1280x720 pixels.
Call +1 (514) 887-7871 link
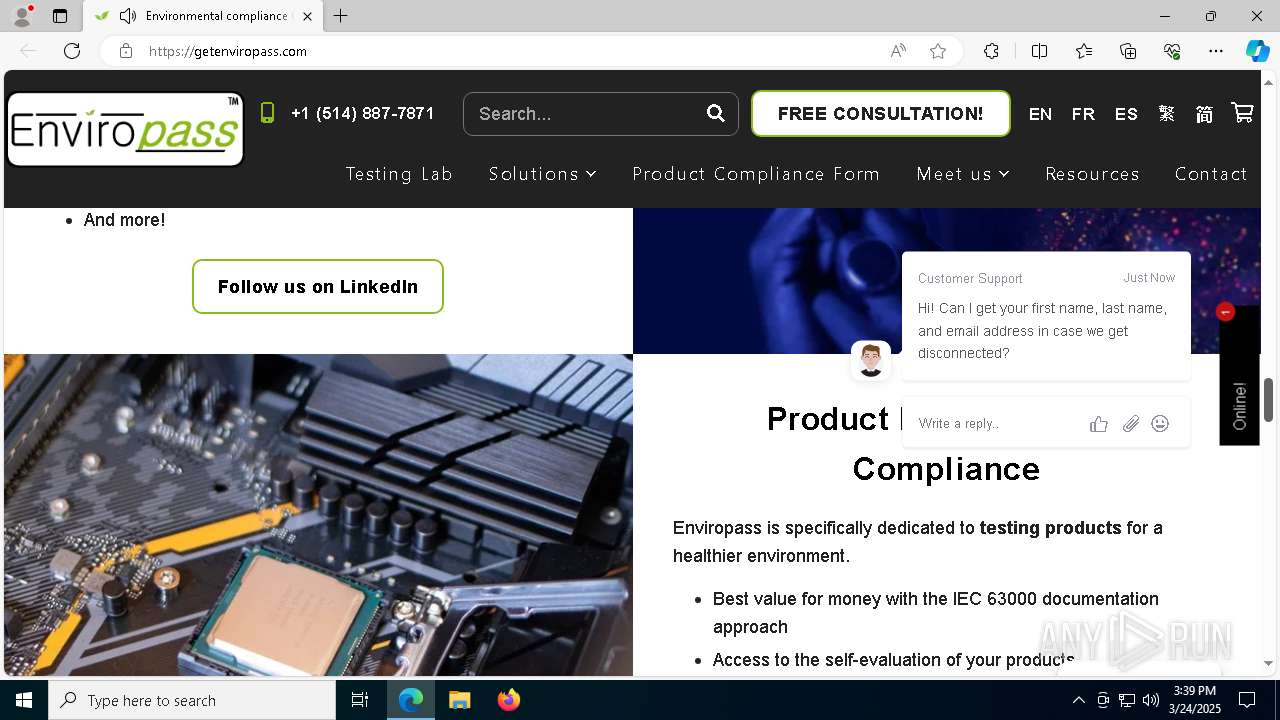[x=362, y=113]
